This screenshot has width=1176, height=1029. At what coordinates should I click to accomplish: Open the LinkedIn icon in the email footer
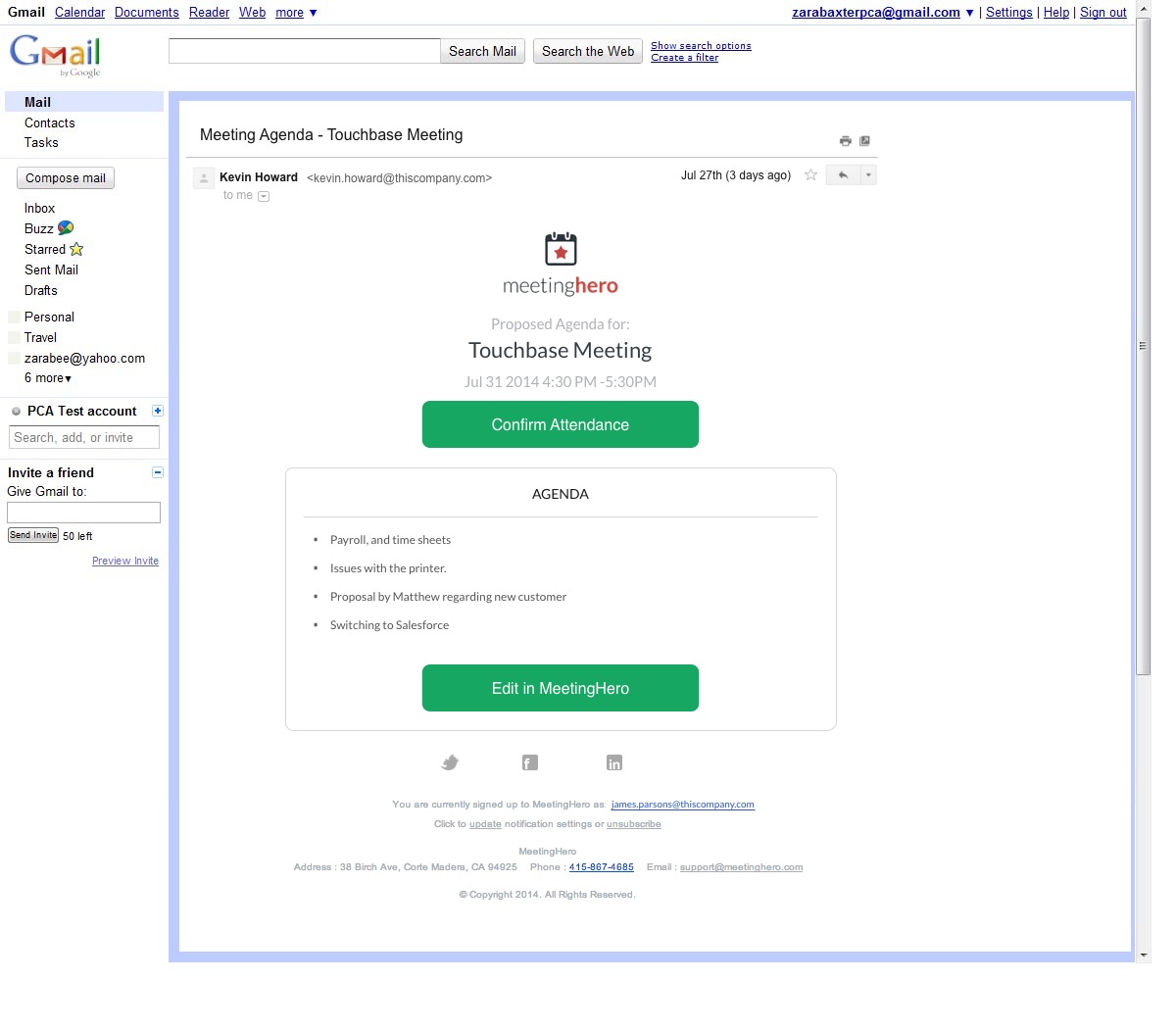pos(614,762)
